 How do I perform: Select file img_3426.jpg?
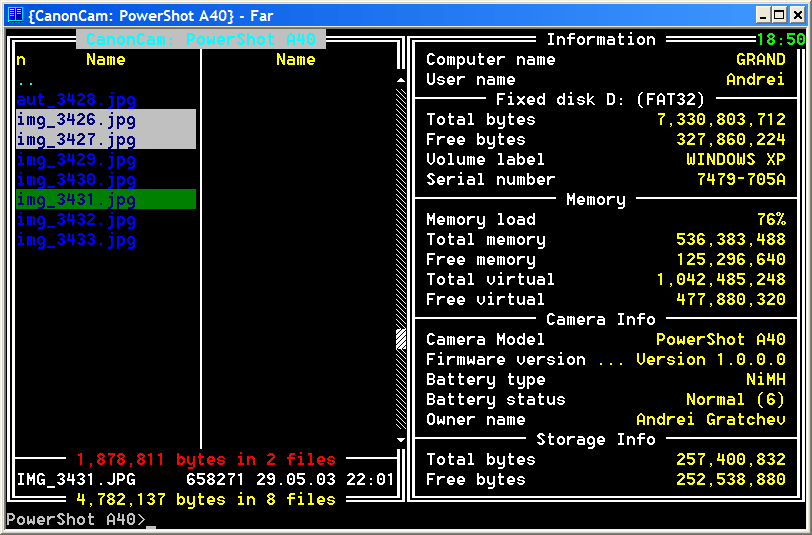tap(106, 120)
